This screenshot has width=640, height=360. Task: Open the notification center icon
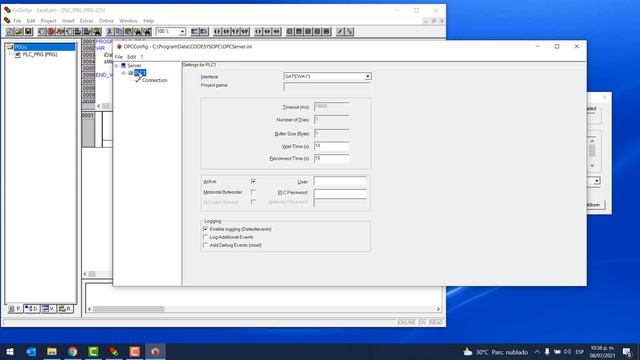click(627, 352)
